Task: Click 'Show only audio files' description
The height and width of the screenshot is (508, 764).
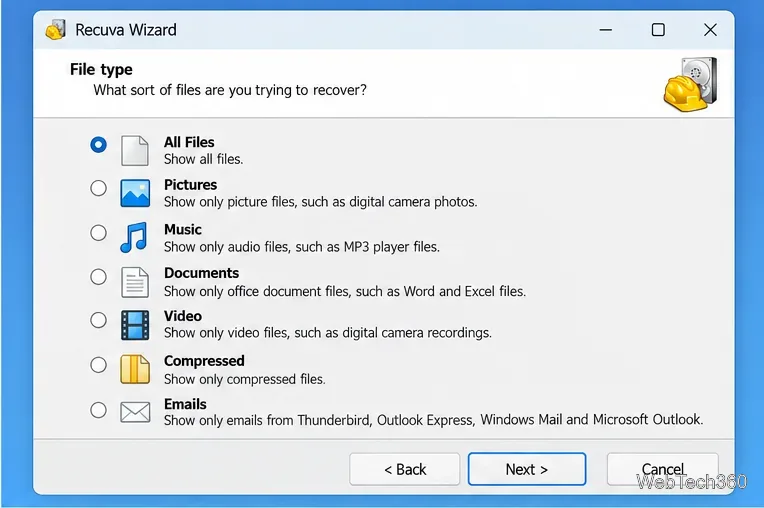Action: click(302, 247)
